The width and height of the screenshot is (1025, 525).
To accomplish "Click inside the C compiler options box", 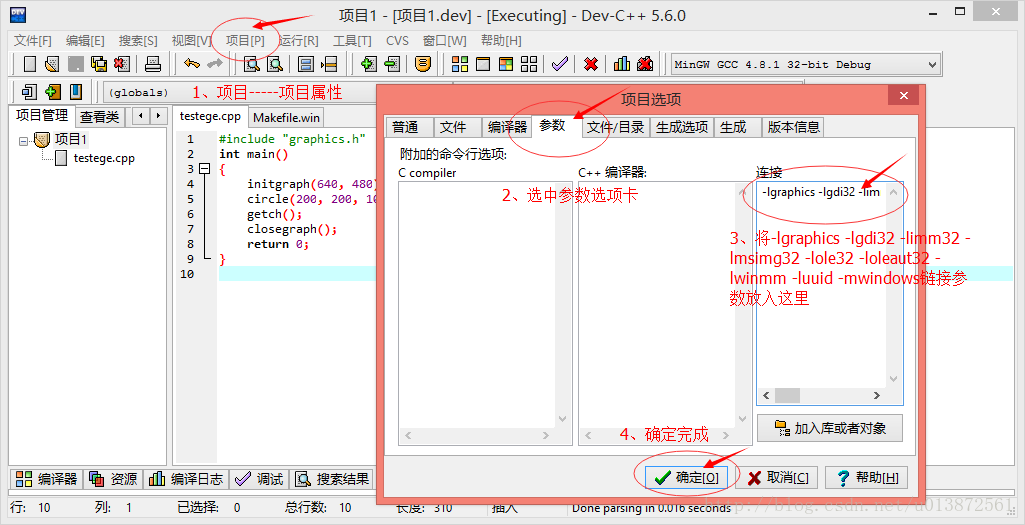I will pos(485,313).
